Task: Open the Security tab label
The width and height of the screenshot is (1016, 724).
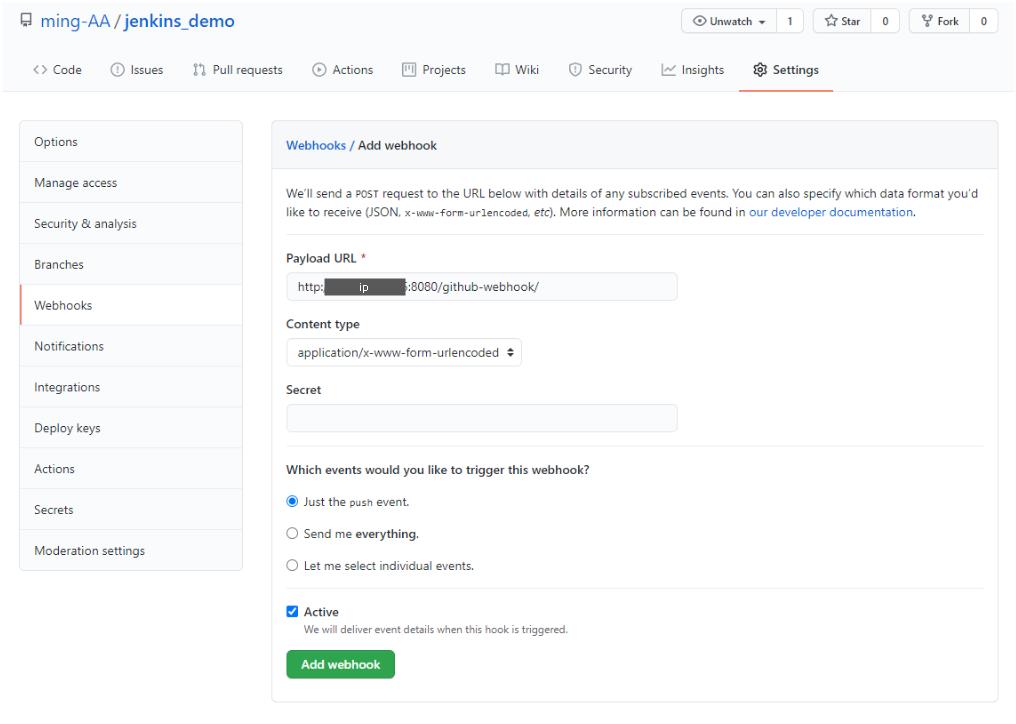Action: pyautogui.click(x=610, y=69)
